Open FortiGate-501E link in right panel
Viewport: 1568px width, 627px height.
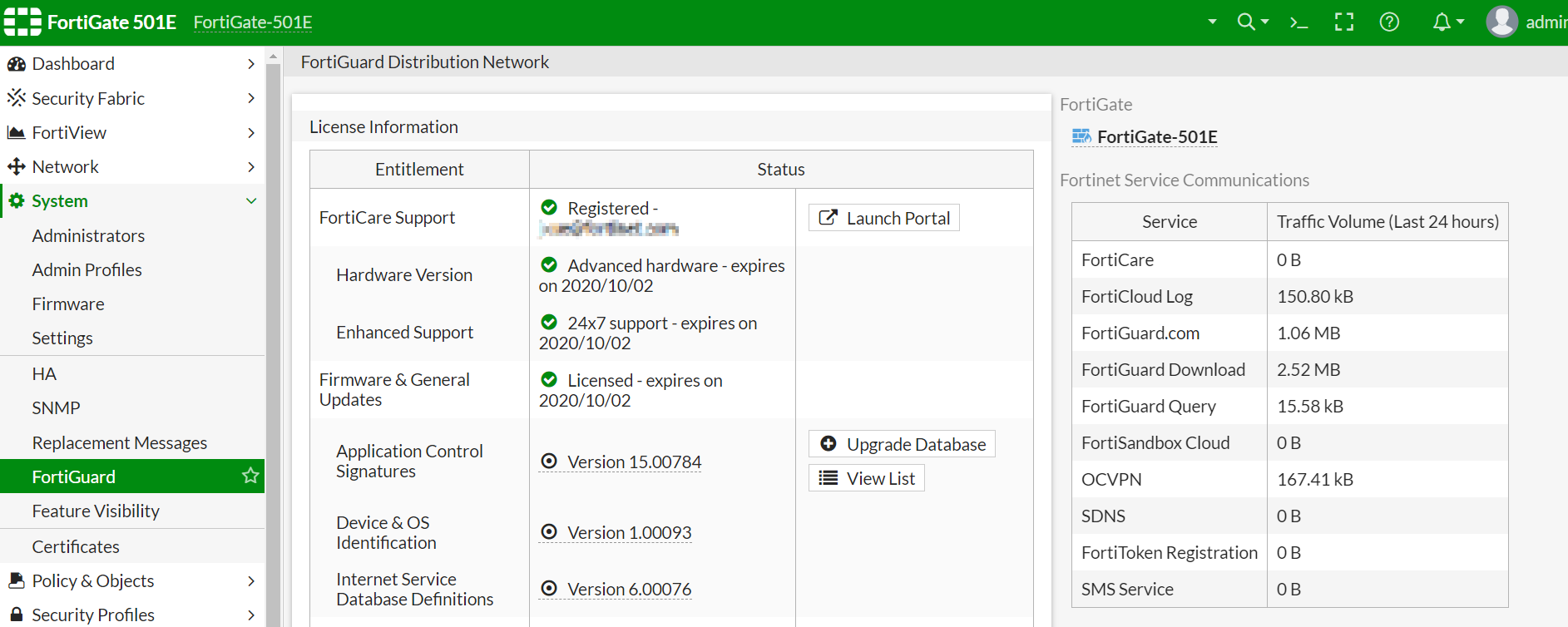coord(1157,136)
